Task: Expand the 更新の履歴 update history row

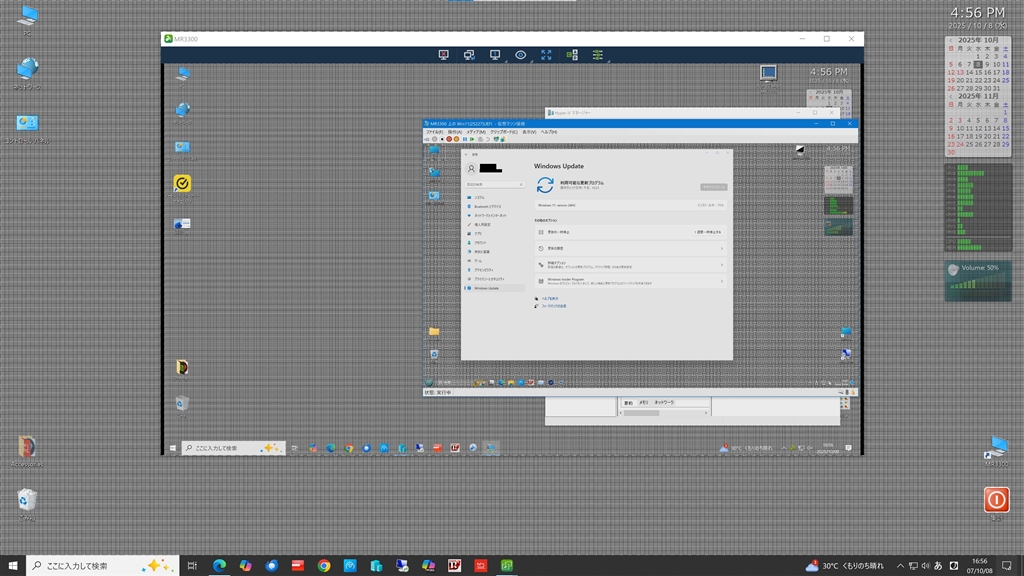Action: tap(629, 248)
